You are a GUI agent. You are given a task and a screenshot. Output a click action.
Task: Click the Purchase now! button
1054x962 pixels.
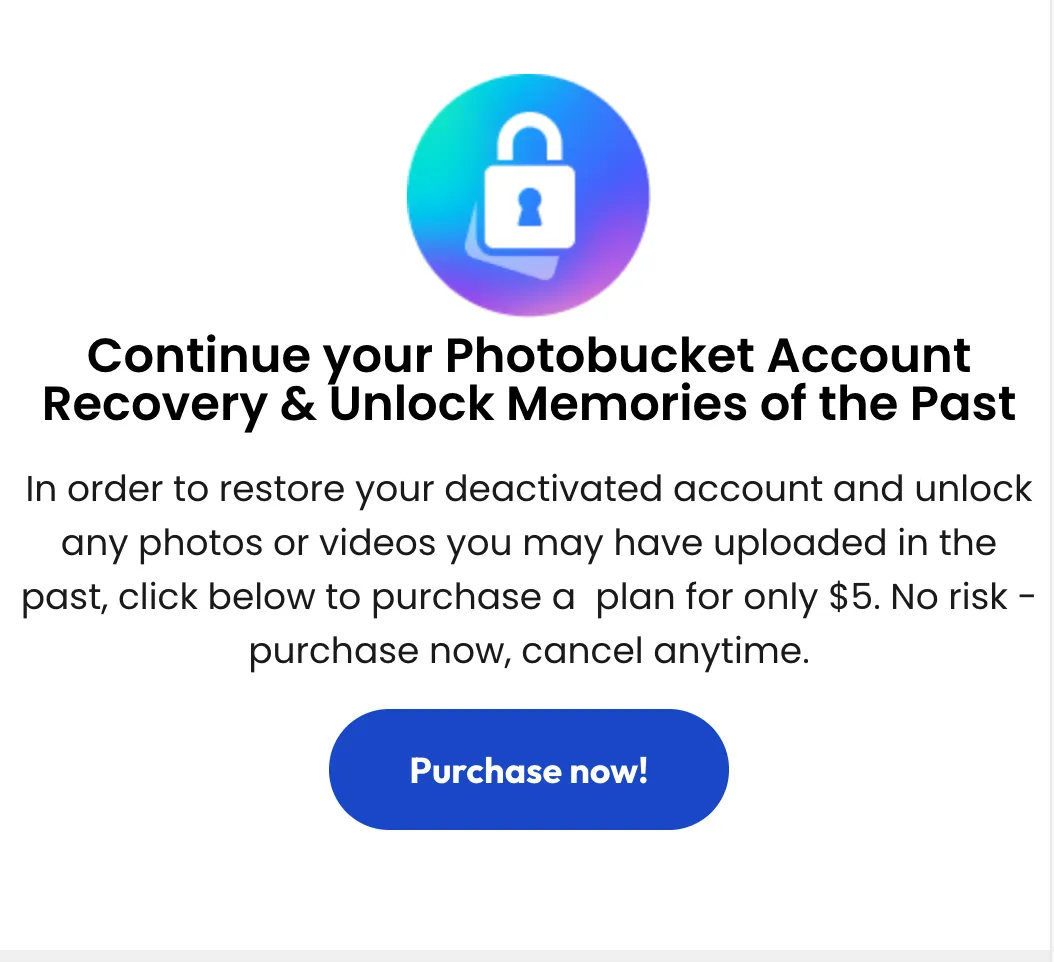coord(528,770)
